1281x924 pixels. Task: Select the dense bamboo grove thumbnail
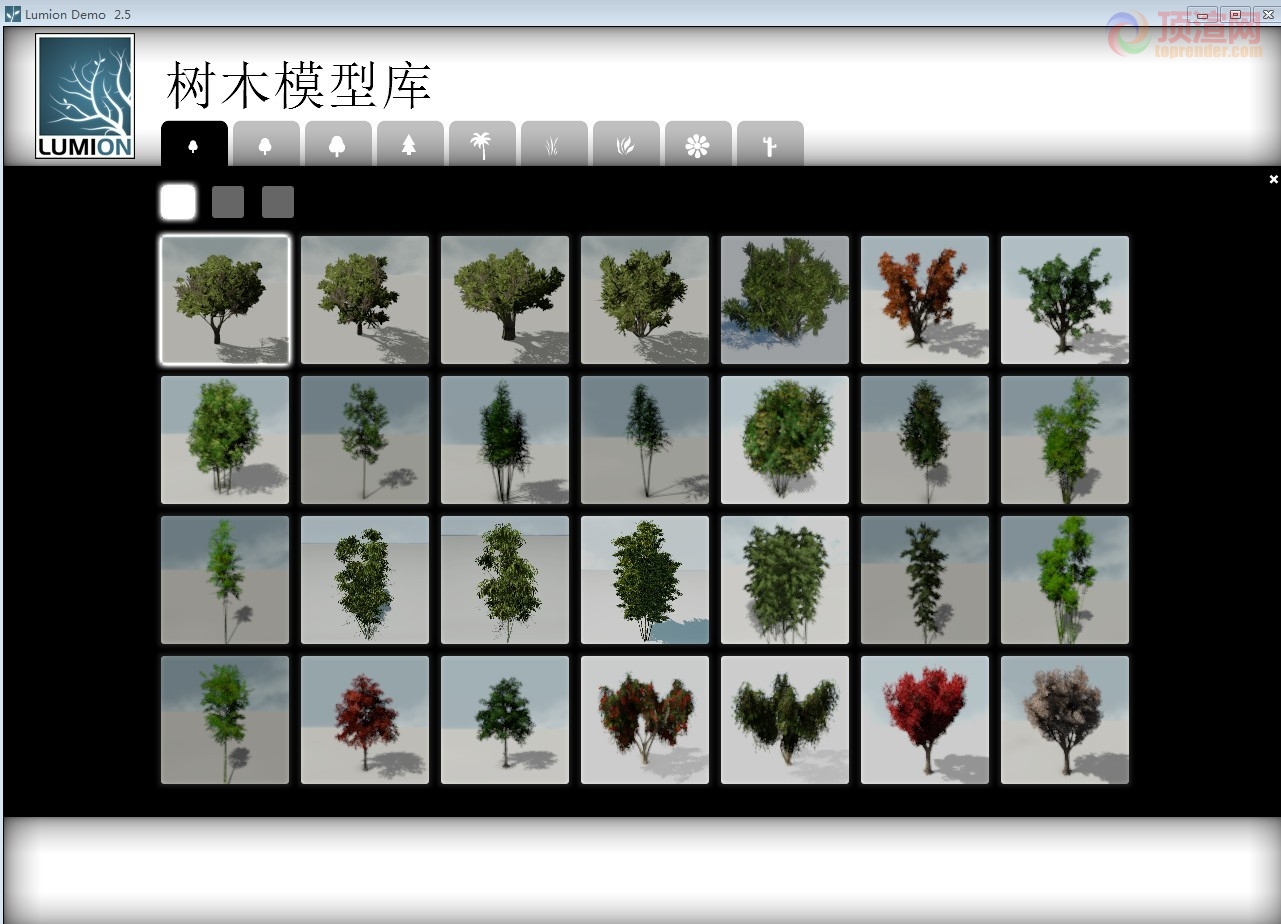tap(785, 580)
